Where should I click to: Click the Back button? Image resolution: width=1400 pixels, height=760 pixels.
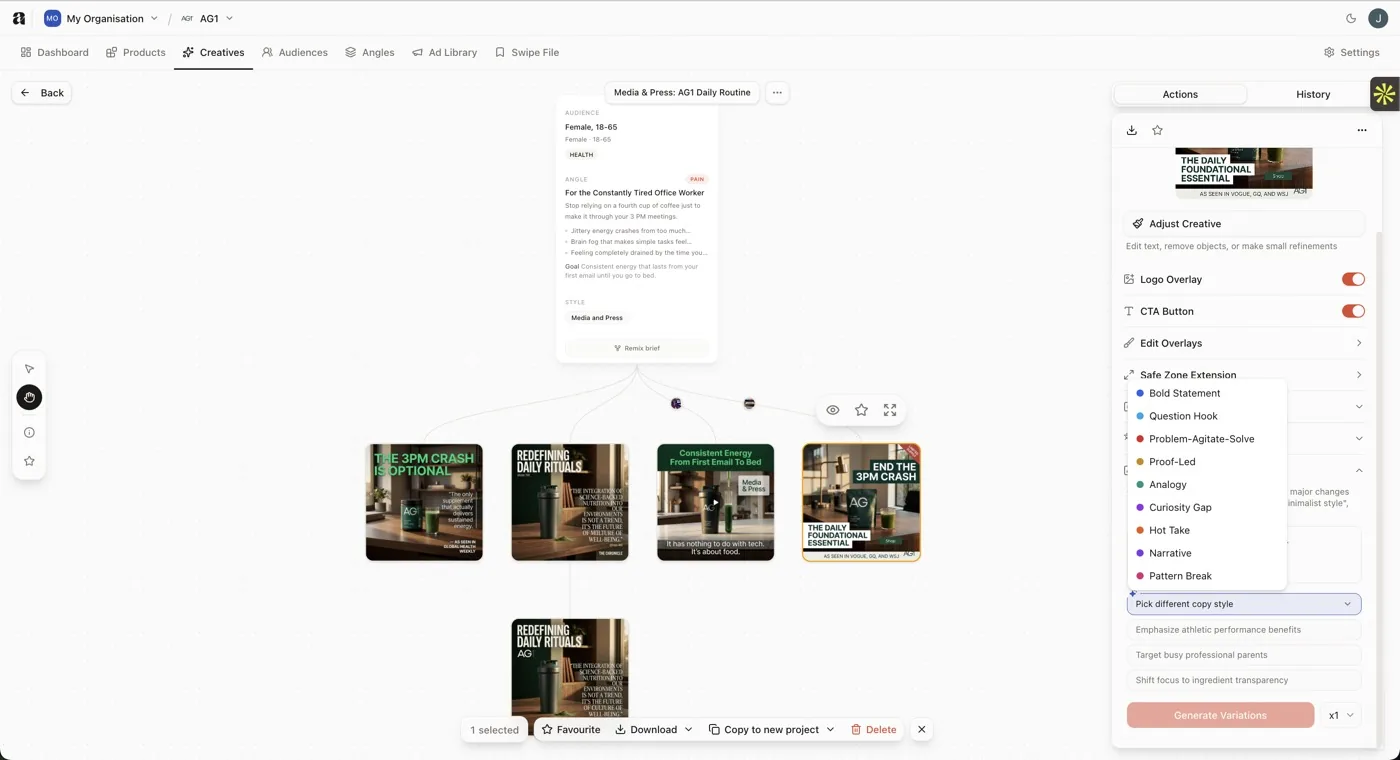click(x=42, y=92)
